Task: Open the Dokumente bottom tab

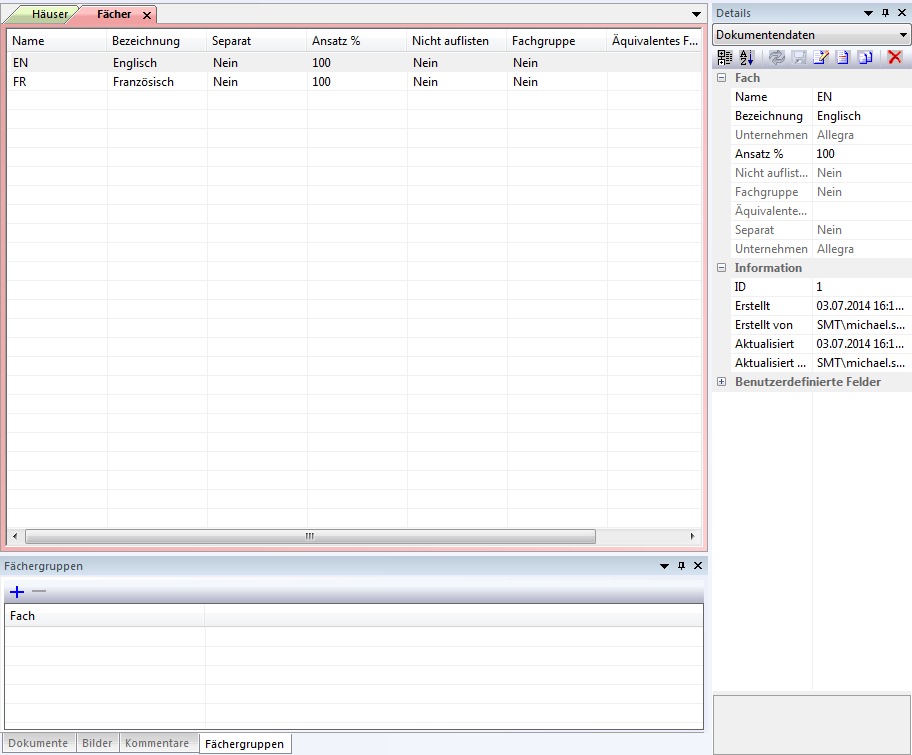Action: pos(39,743)
